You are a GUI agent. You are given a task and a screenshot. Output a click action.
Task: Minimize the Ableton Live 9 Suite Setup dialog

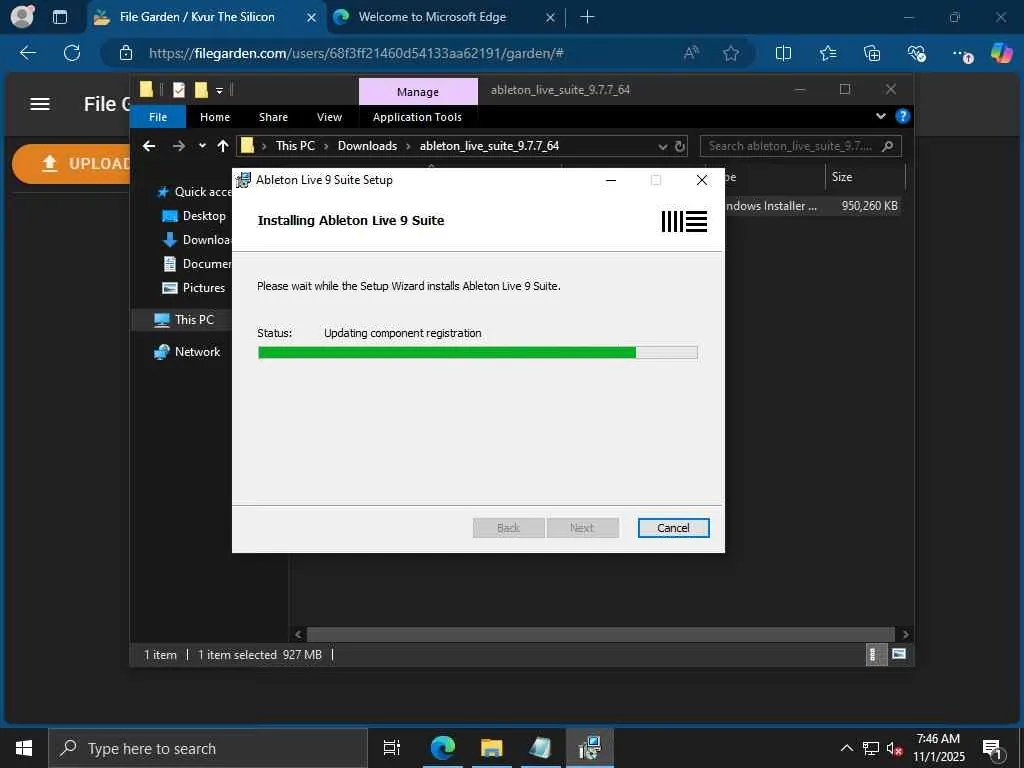coord(611,180)
